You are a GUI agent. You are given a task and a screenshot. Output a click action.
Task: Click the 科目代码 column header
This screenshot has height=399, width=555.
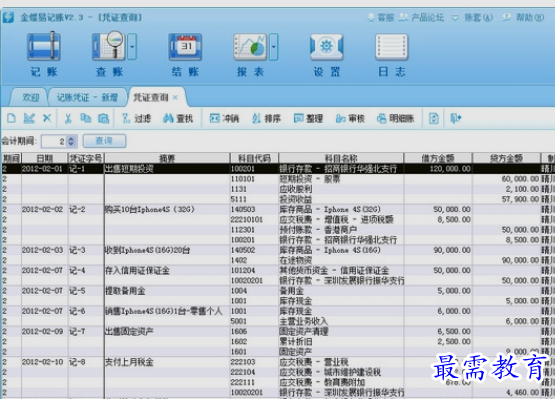[254, 158]
